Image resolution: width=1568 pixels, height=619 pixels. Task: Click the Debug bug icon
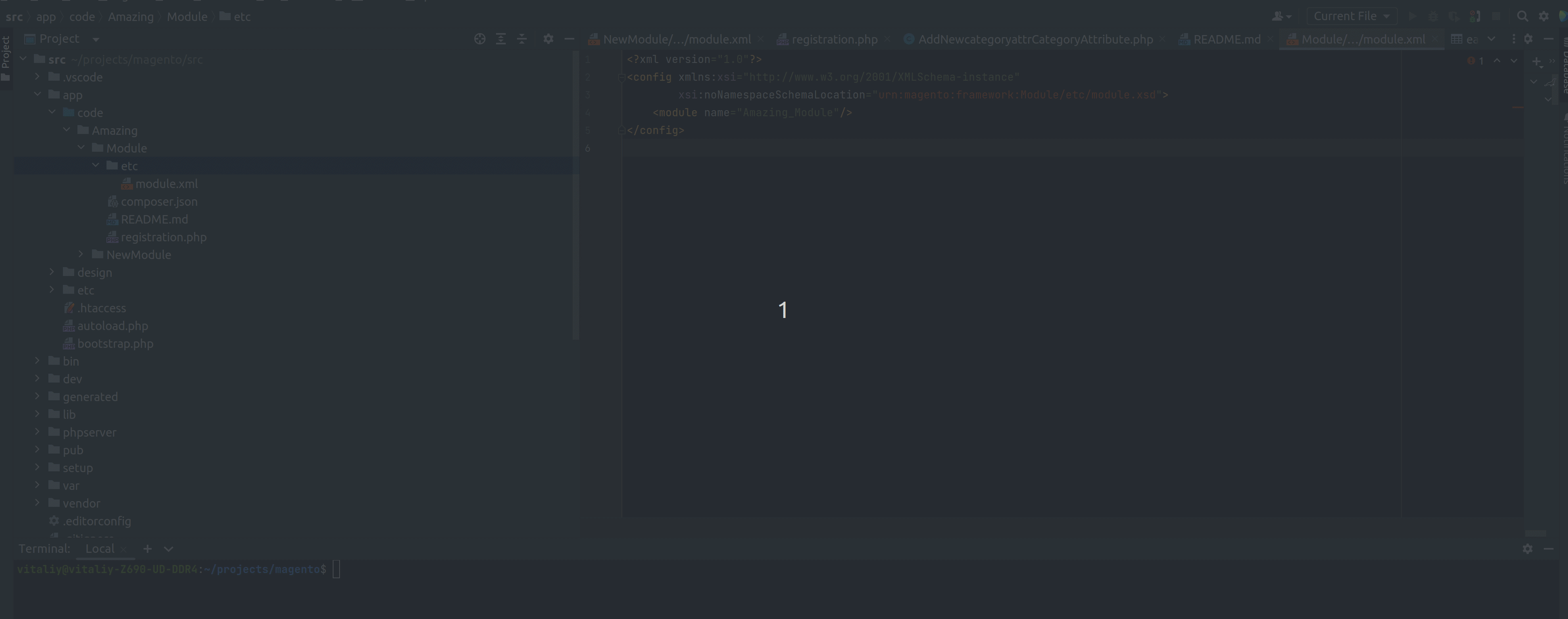pos(1433,17)
